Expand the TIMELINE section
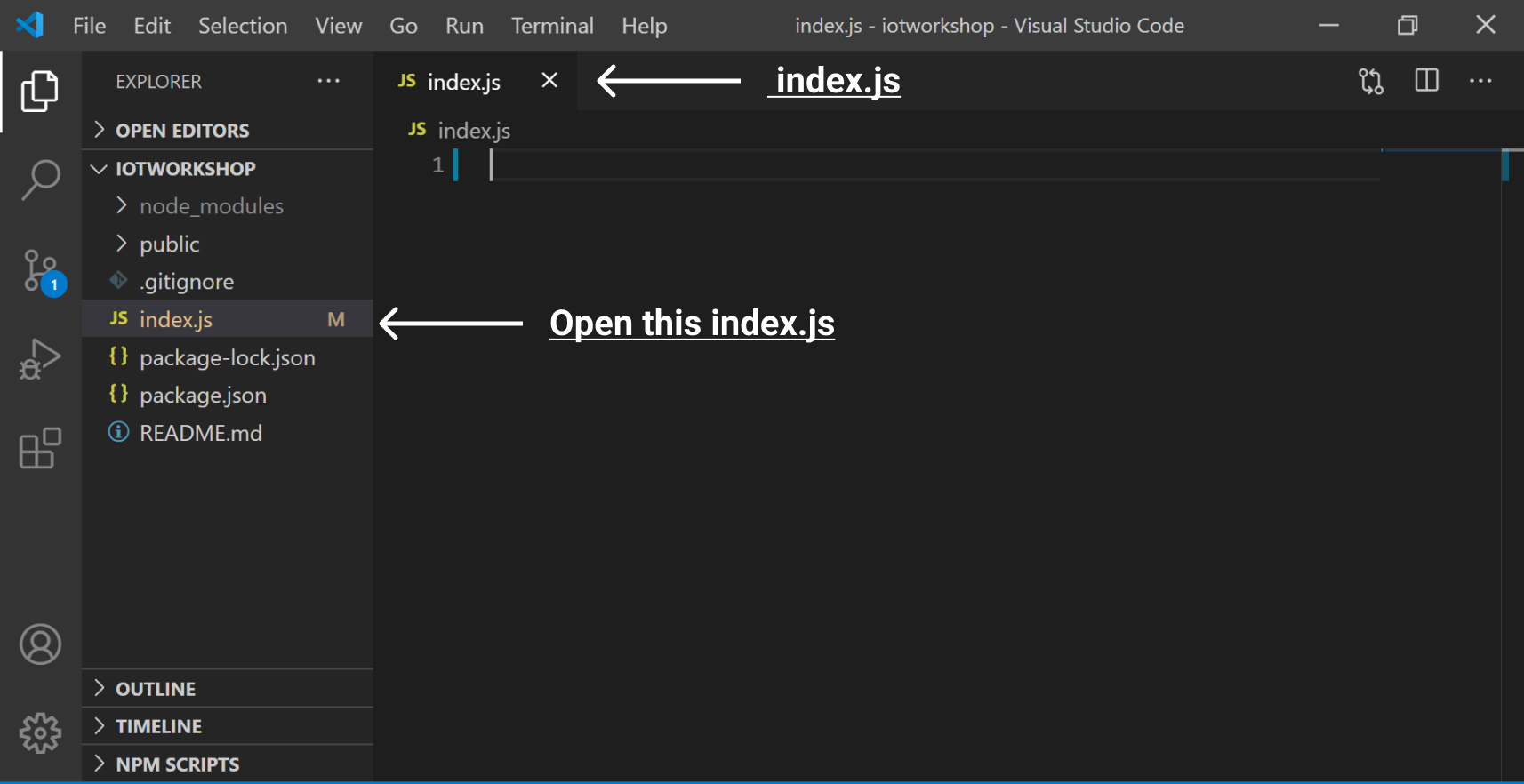The width and height of the screenshot is (1524, 784). (x=228, y=726)
